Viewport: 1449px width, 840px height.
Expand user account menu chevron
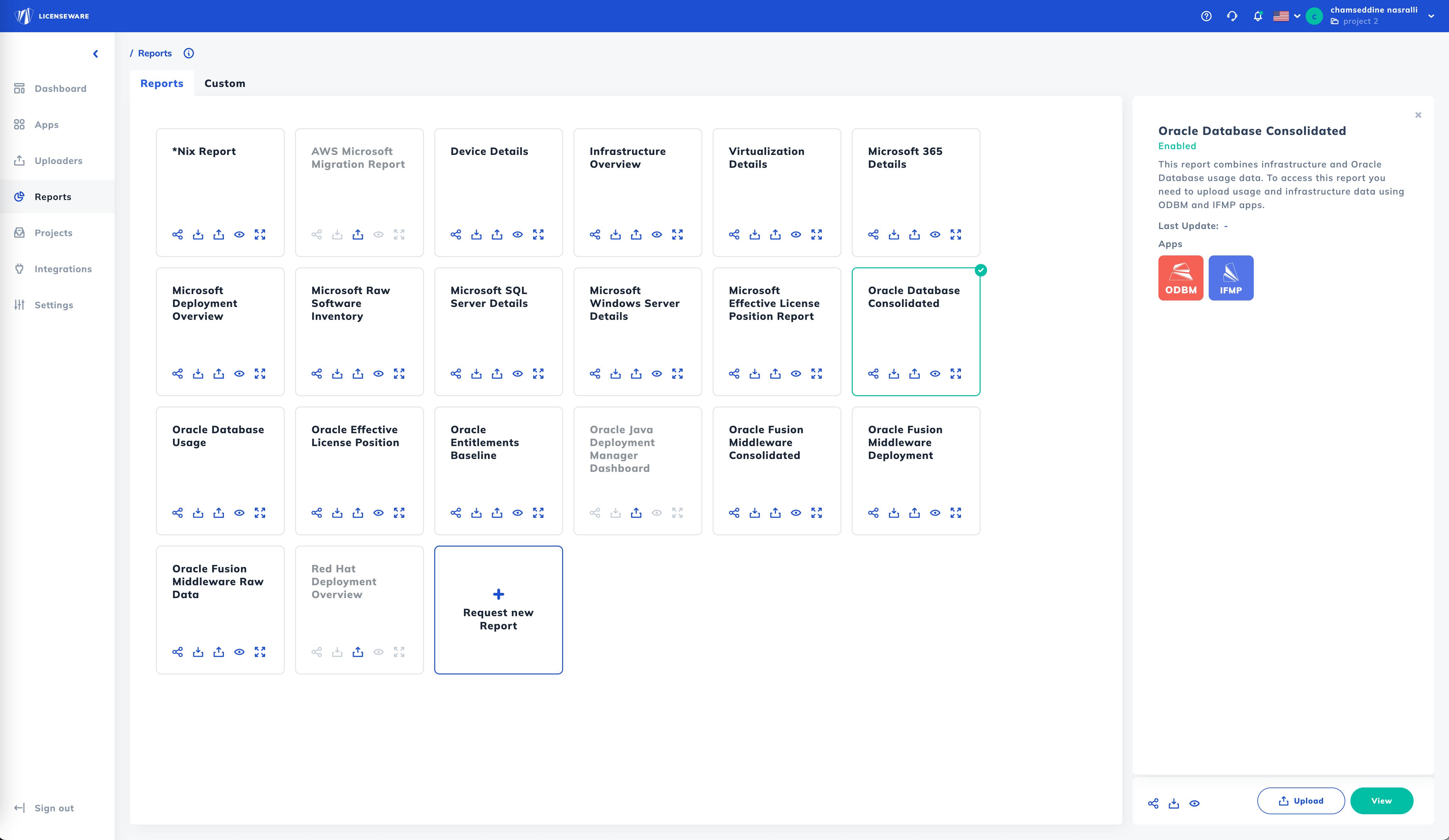point(1431,16)
